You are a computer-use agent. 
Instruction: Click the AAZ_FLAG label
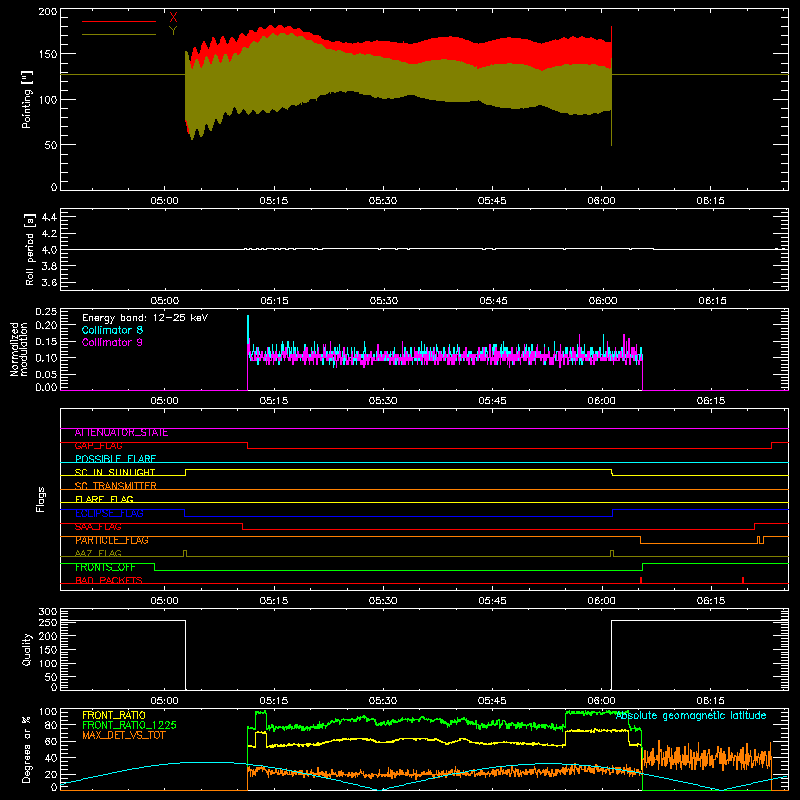[98, 554]
